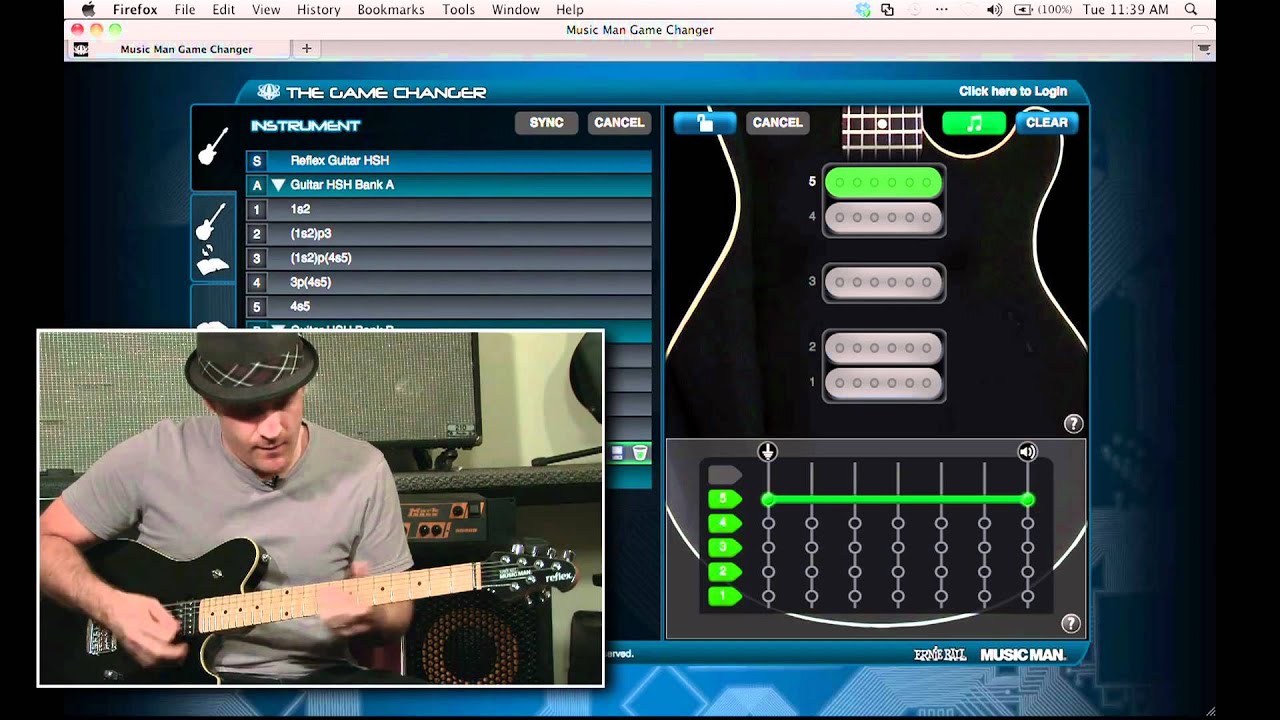Image resolution: width=1280 pixels, height=720 pixels.
Task: Open help for the pickup diagram
Action: pyautogui.click(x=1073, y=424)
